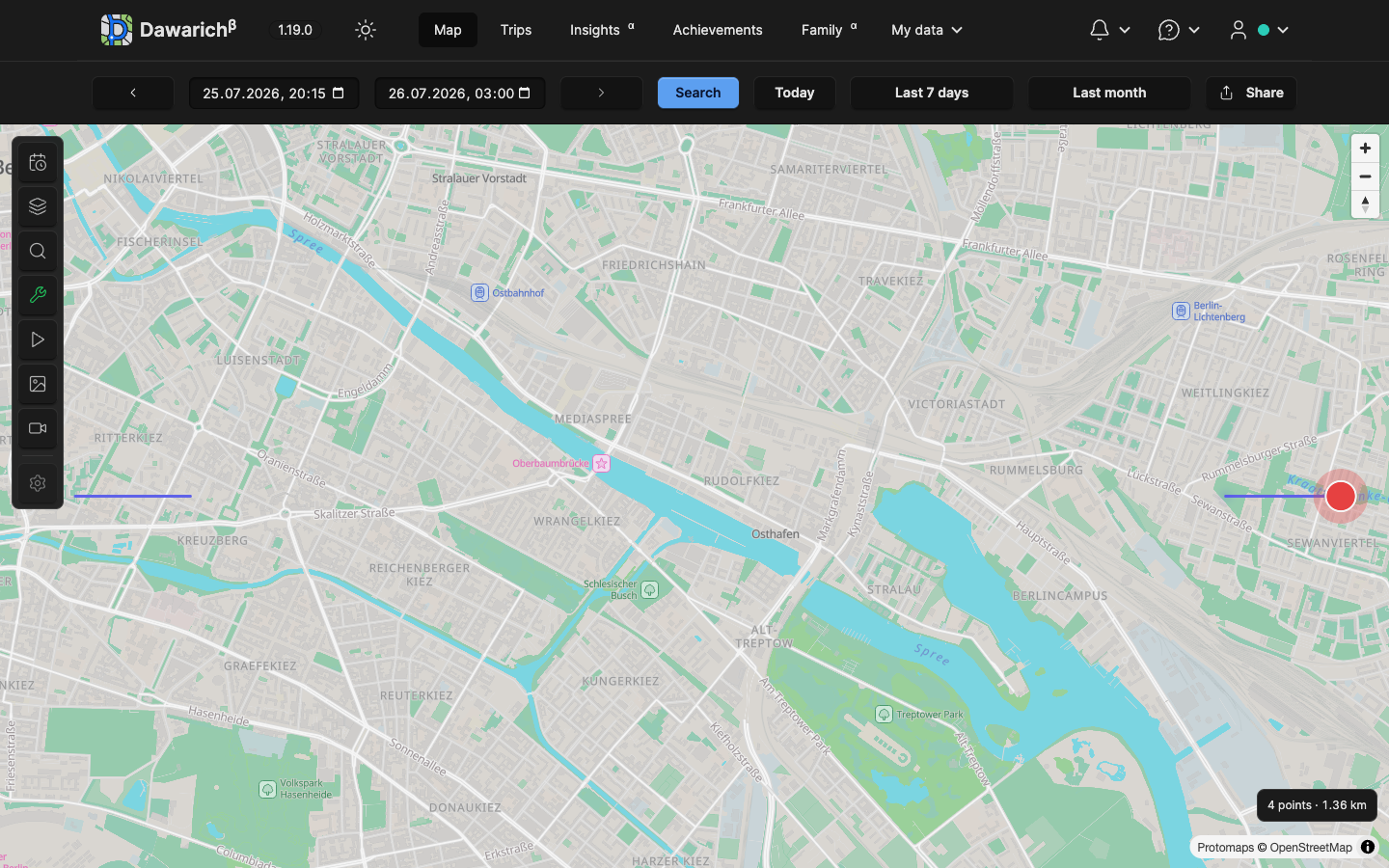This screenshot has height=868, width=1389.
Task: Open the start date calendar picker icon
Action: pyautogui.click(x=339, y=93)
